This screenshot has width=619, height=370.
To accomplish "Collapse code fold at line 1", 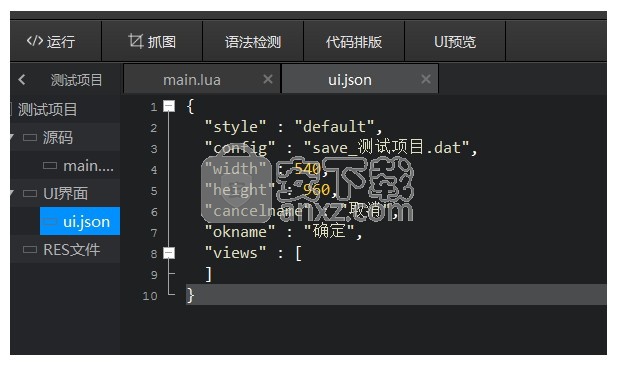I will [x=169, y=106].
